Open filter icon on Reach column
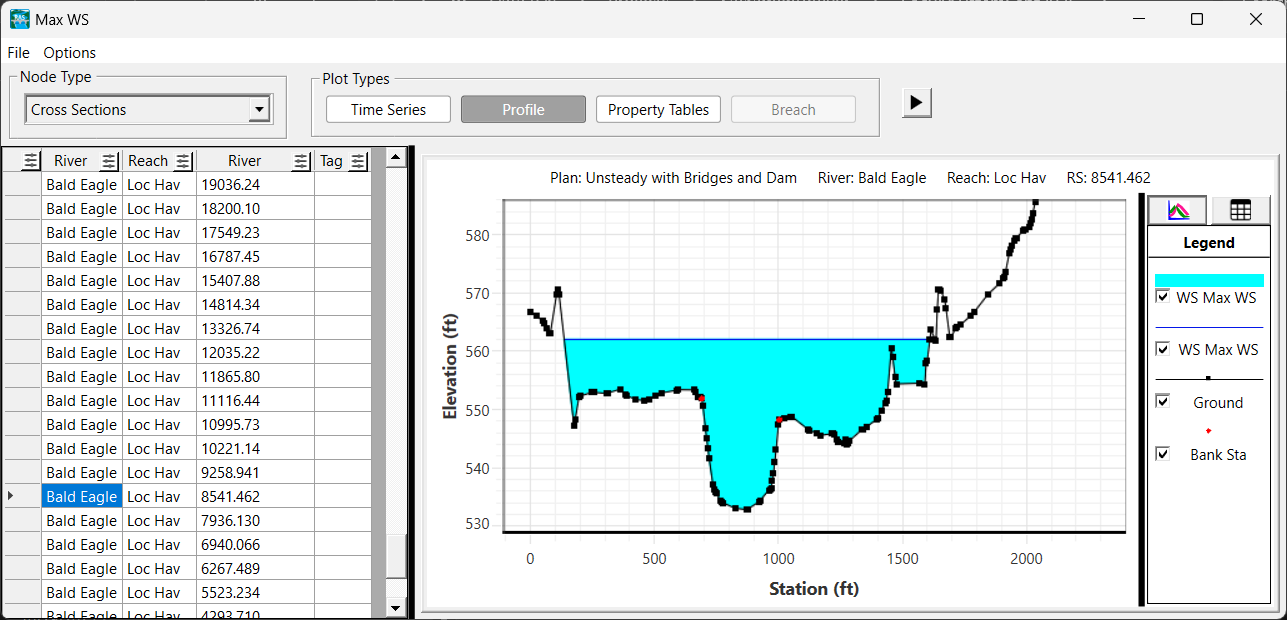Image resolution: width=1287 pixels, height=620 pixels. (x=183, y=161)
